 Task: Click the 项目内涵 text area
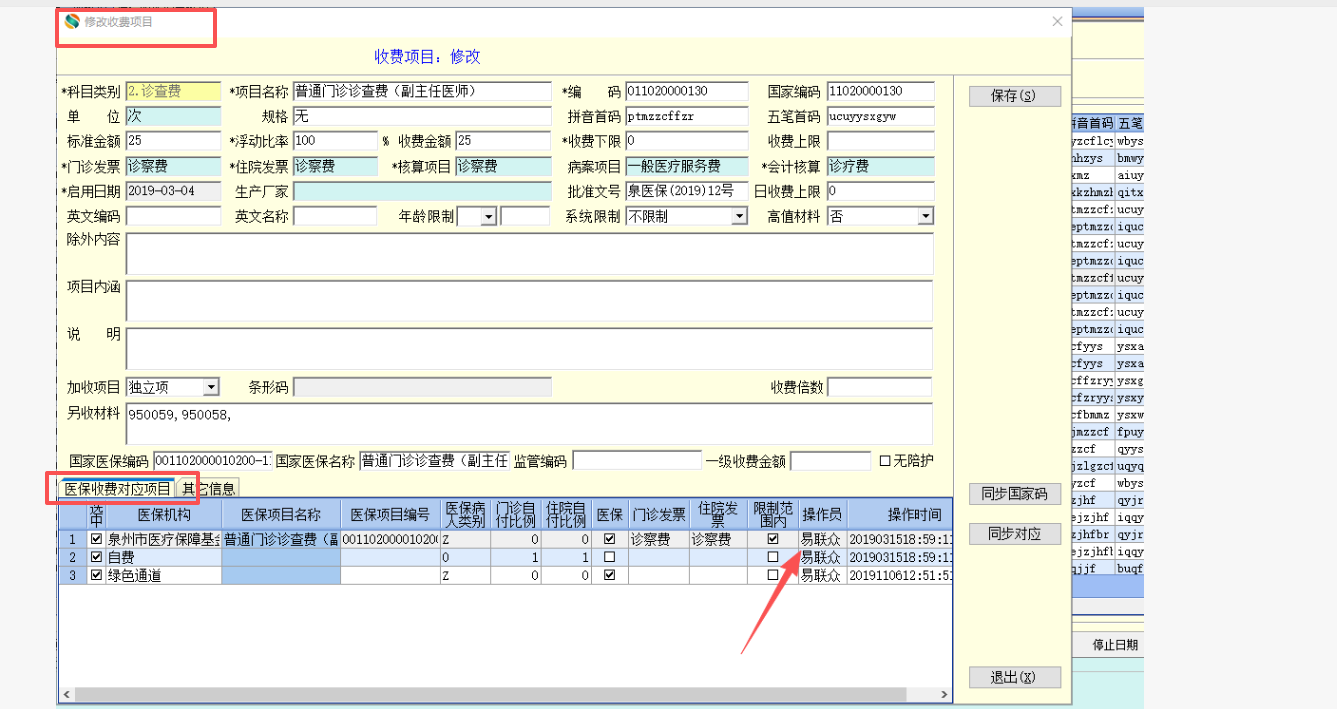click(x=529, y=300)
